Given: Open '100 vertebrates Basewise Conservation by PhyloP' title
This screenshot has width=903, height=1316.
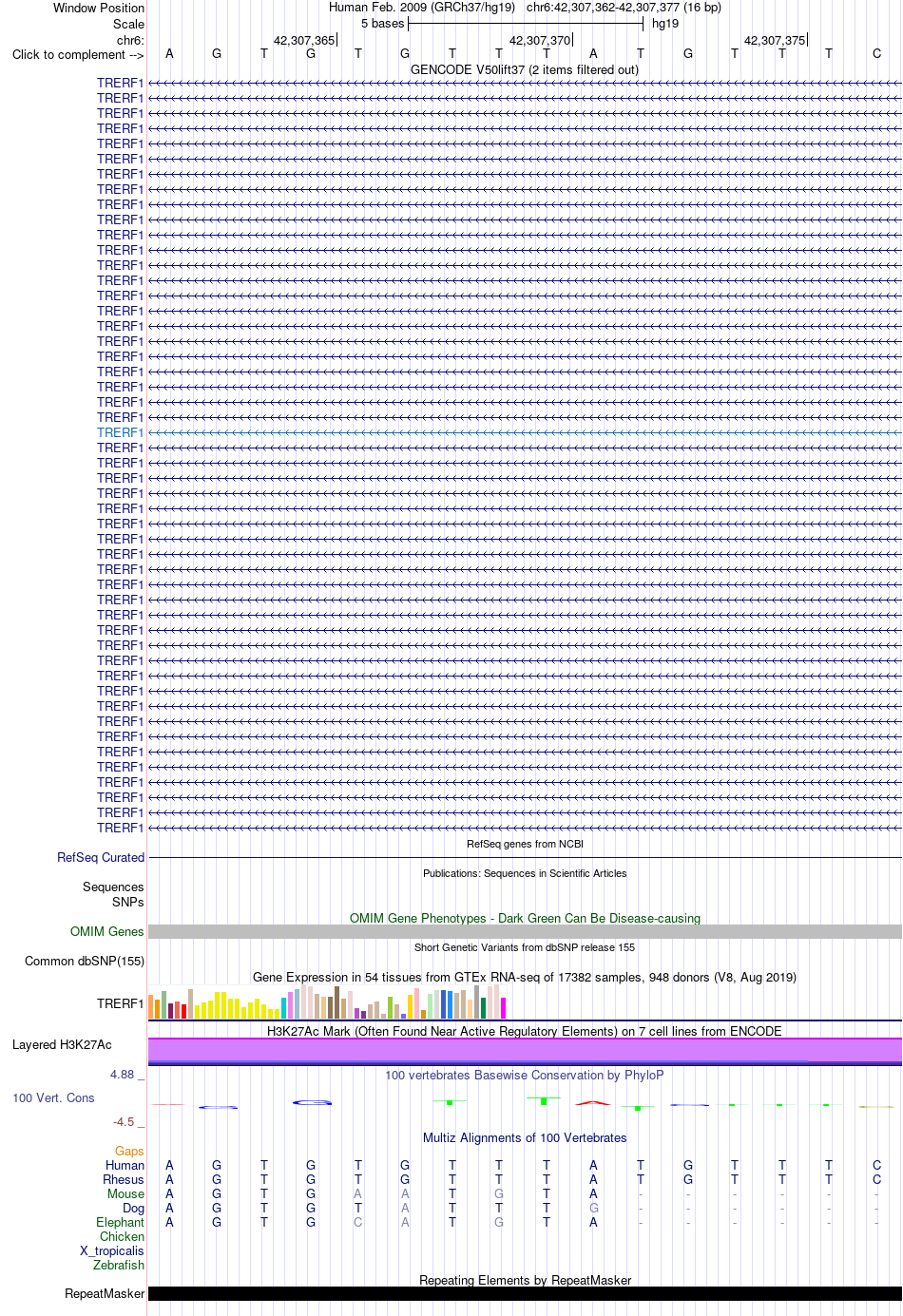Looking at the screenshot, I should (x=525, y=1075).
